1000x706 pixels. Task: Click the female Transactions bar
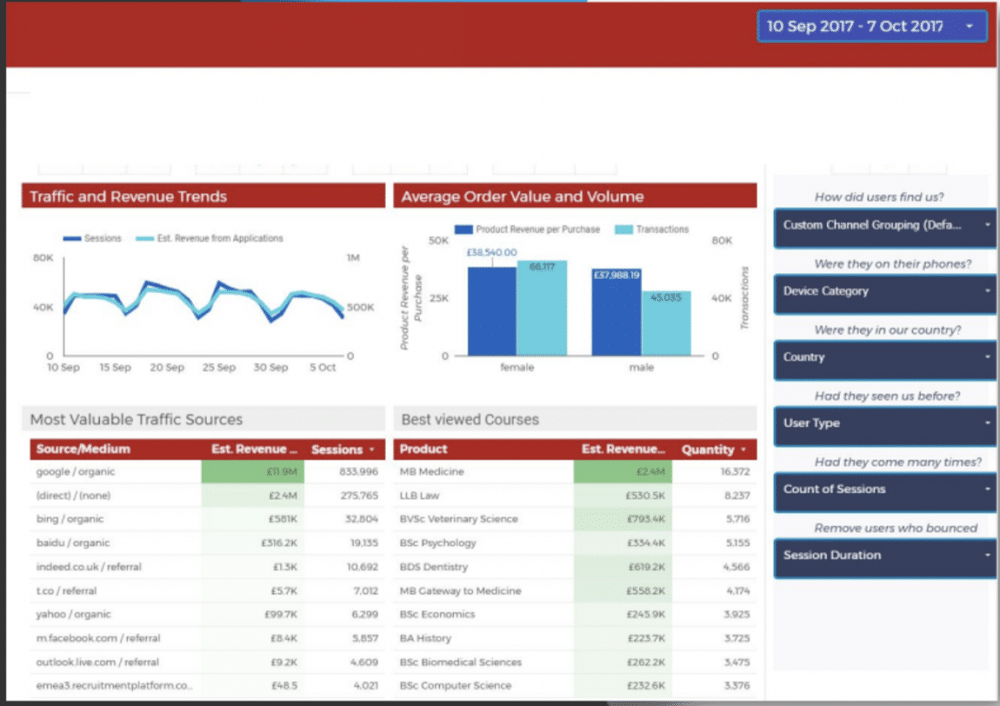pos(542,308)
